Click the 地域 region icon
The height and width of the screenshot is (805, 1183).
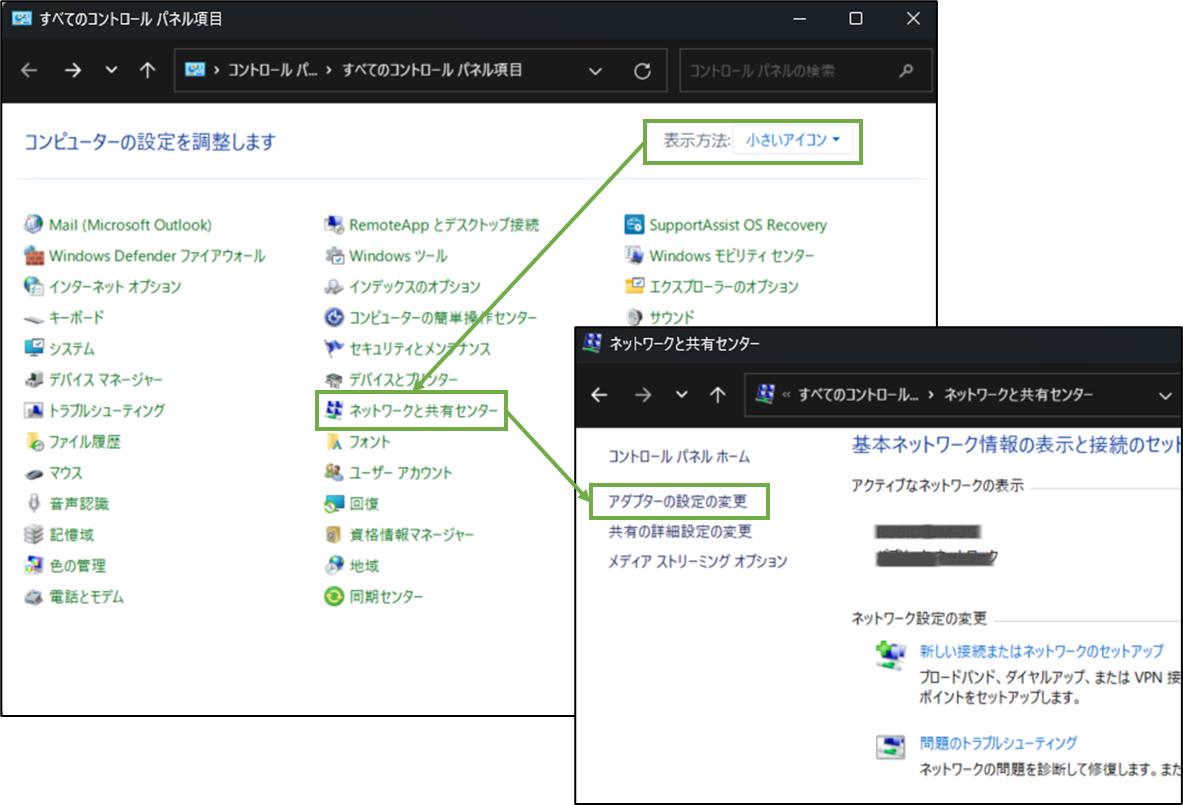[333, 565]
